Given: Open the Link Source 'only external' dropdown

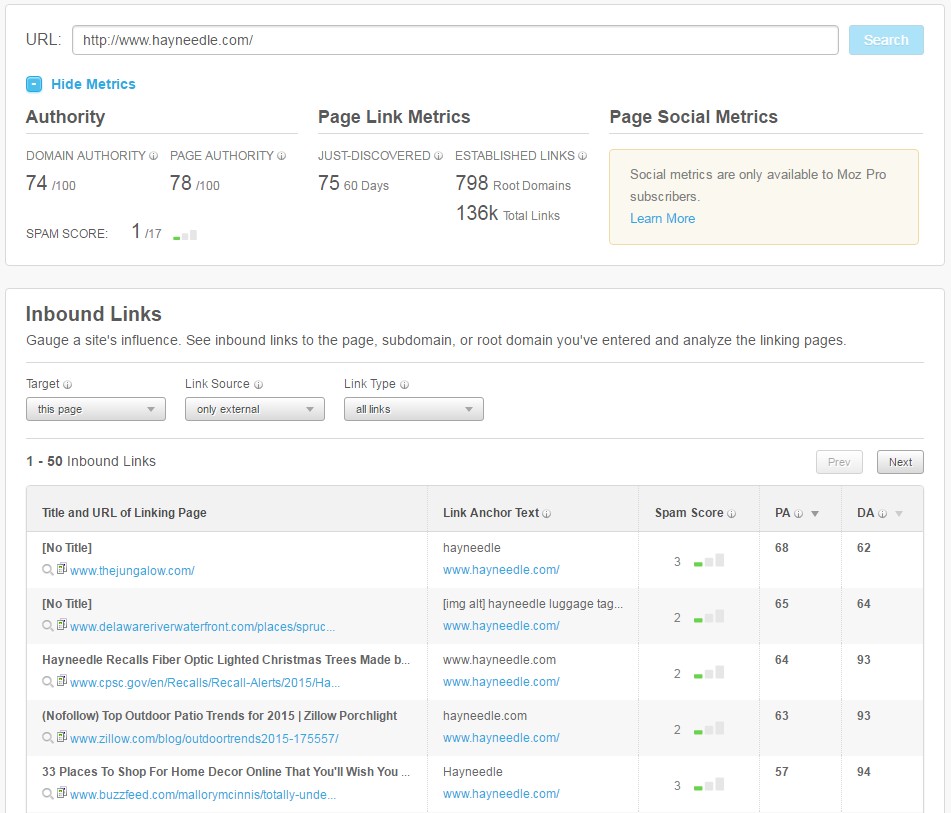Looking at the screenshot, I should pyautogui.click(x=254, y=409).
